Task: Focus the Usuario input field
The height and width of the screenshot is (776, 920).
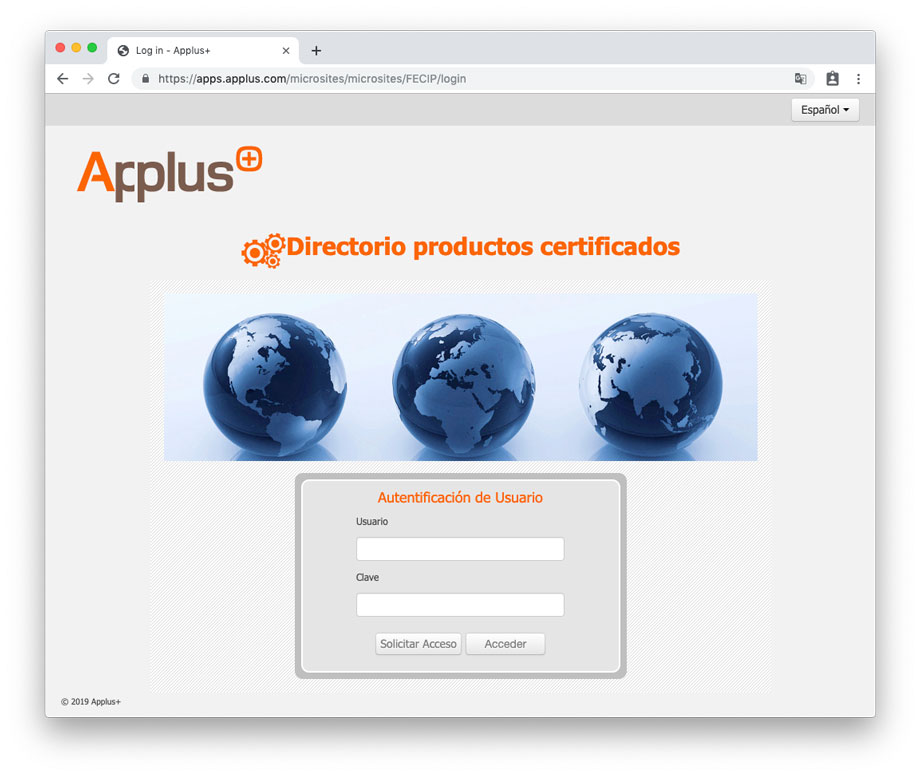Action: point(460,549)
